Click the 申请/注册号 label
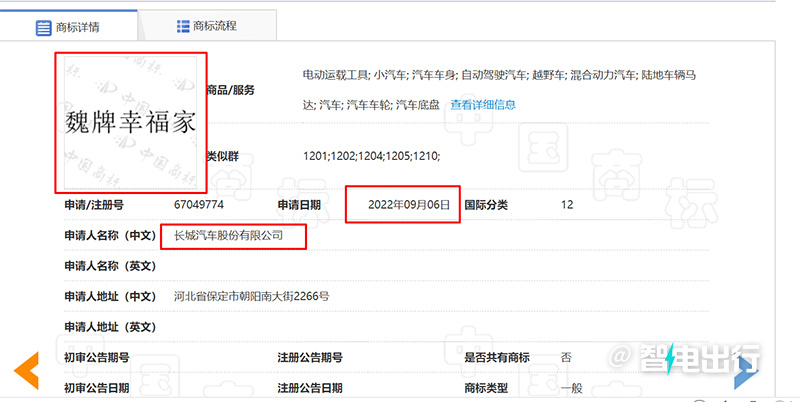Screen dimensions: 800x402 pyautogui.click(x=94, y=205)
